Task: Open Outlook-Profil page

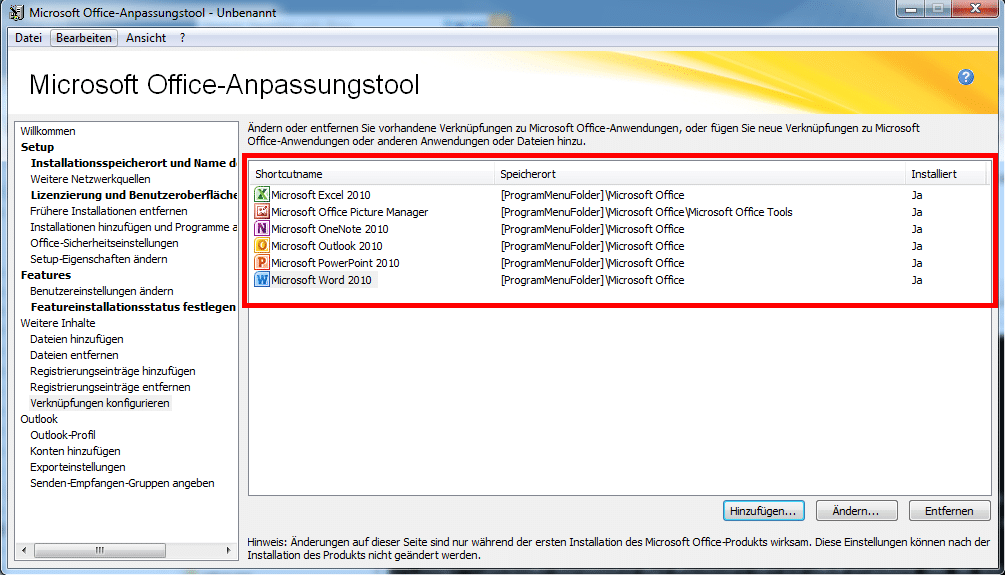Action: [63, 435]
